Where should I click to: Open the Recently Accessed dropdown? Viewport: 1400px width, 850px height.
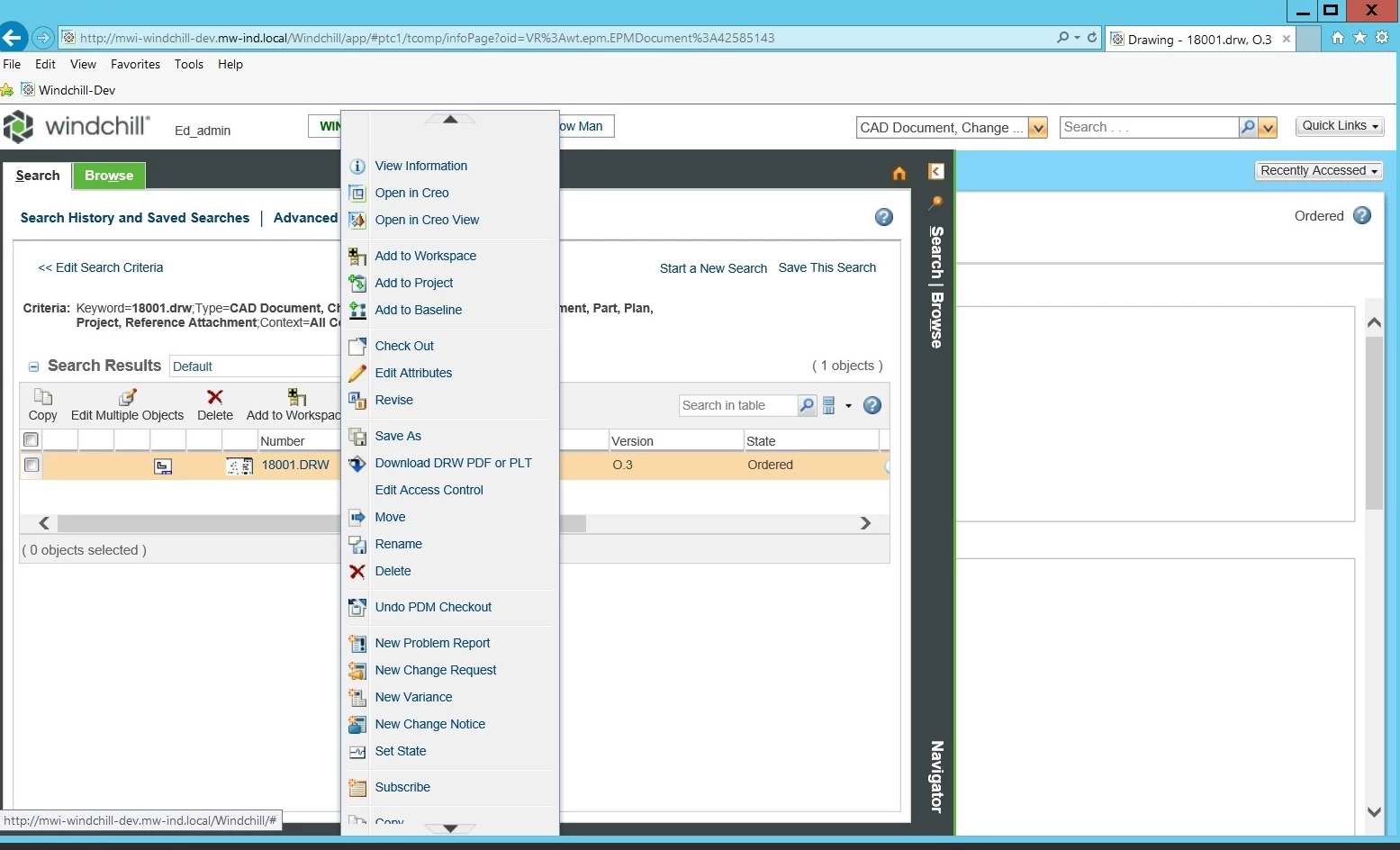coord(1319,171)
